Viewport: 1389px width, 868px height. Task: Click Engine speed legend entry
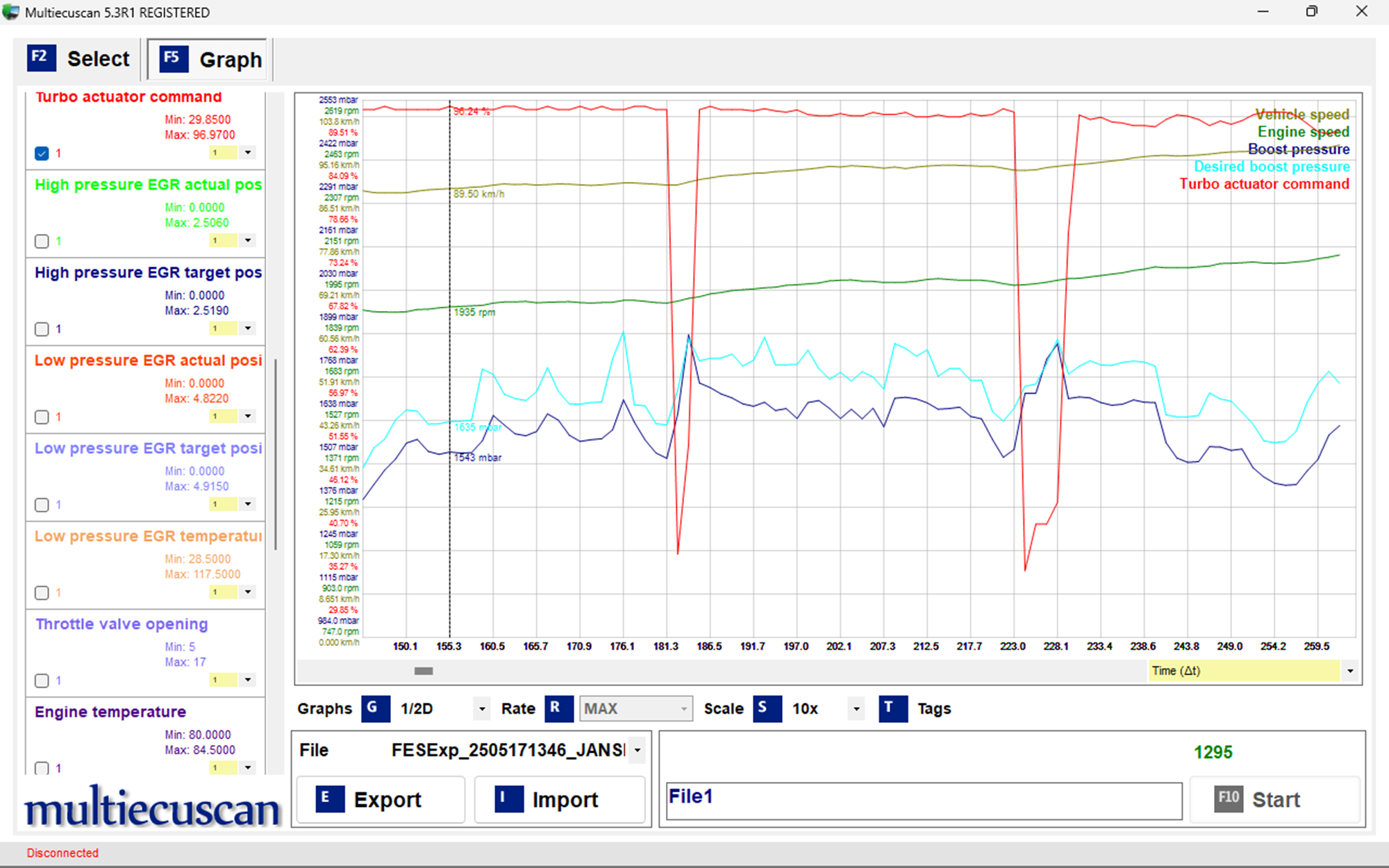click(1304, 132)
